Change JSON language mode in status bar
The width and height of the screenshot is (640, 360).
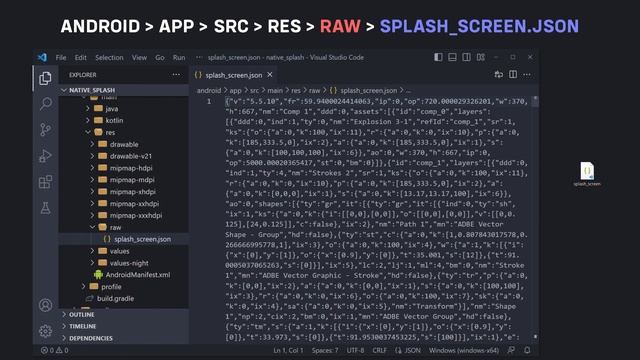[408, 350]
